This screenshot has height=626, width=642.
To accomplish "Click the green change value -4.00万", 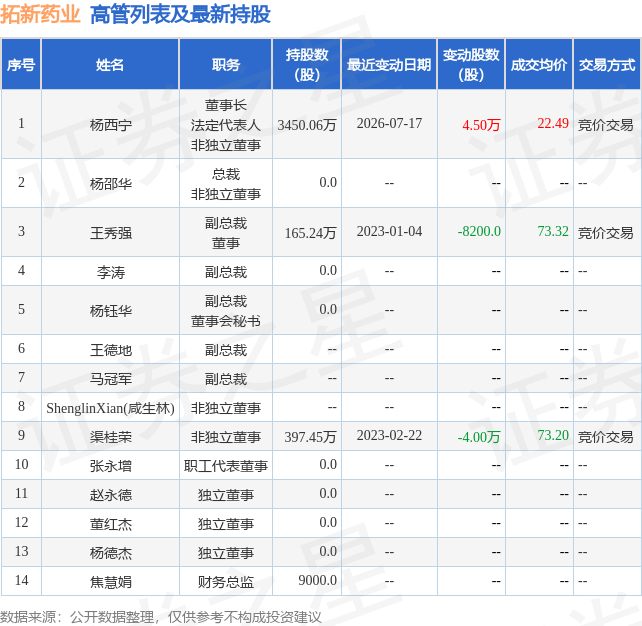I will pos(479,437).
